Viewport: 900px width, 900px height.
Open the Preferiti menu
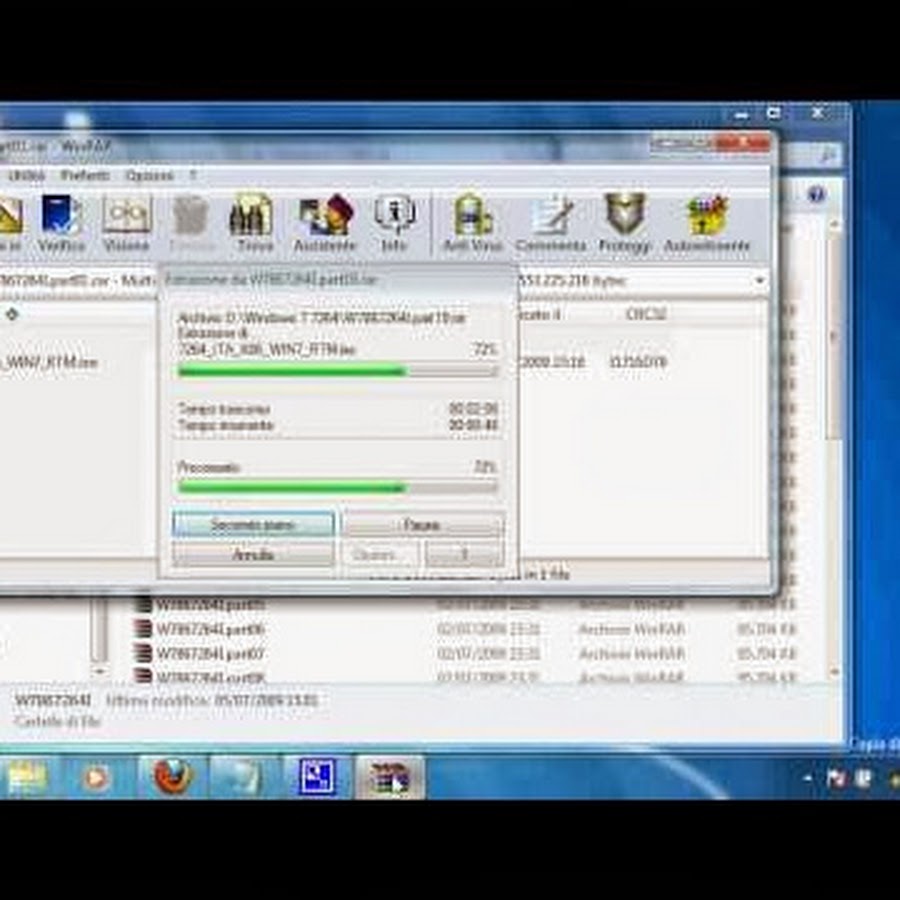pos(85,175)
